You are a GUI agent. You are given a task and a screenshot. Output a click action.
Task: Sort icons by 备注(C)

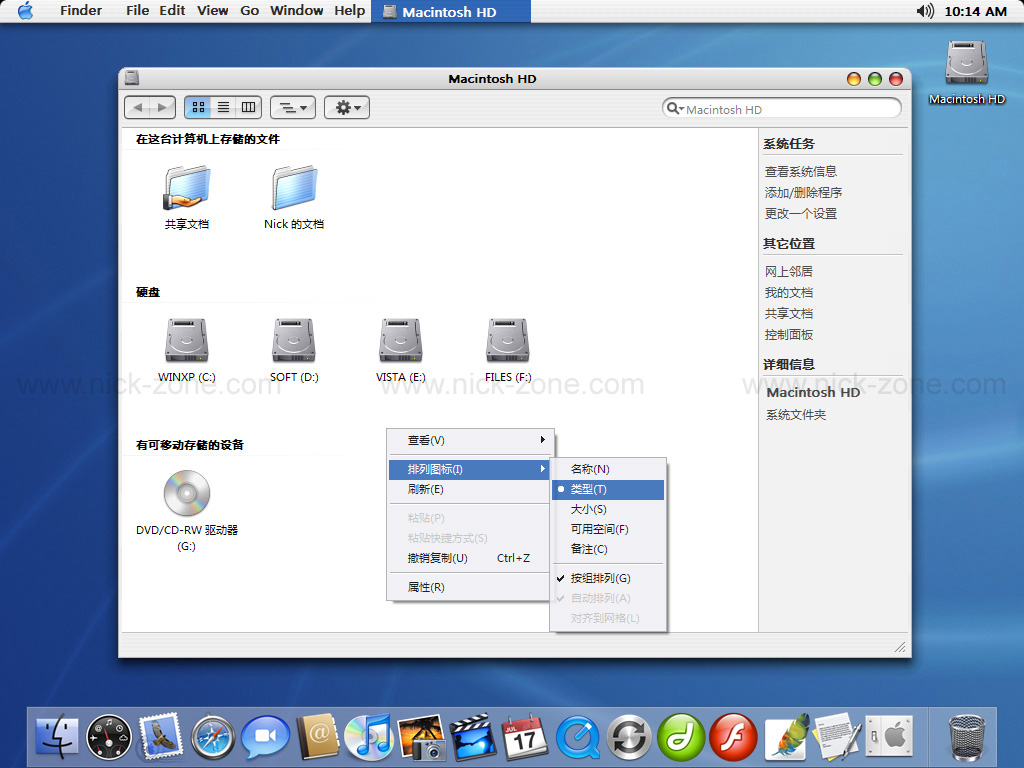(608, 549)
